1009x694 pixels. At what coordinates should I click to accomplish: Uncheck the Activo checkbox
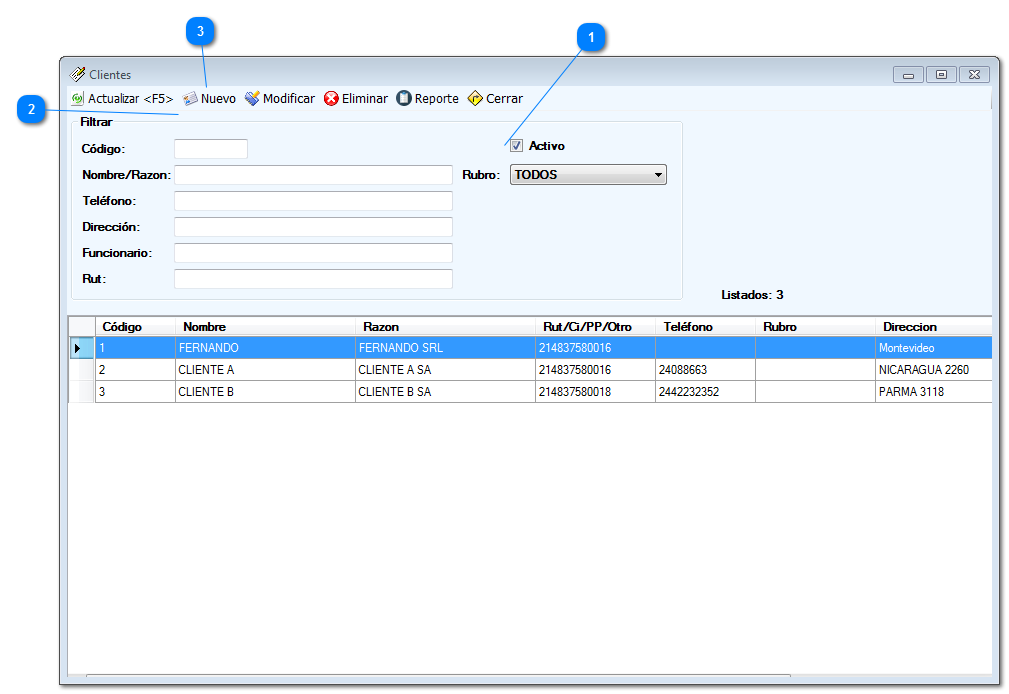point(516,146)
